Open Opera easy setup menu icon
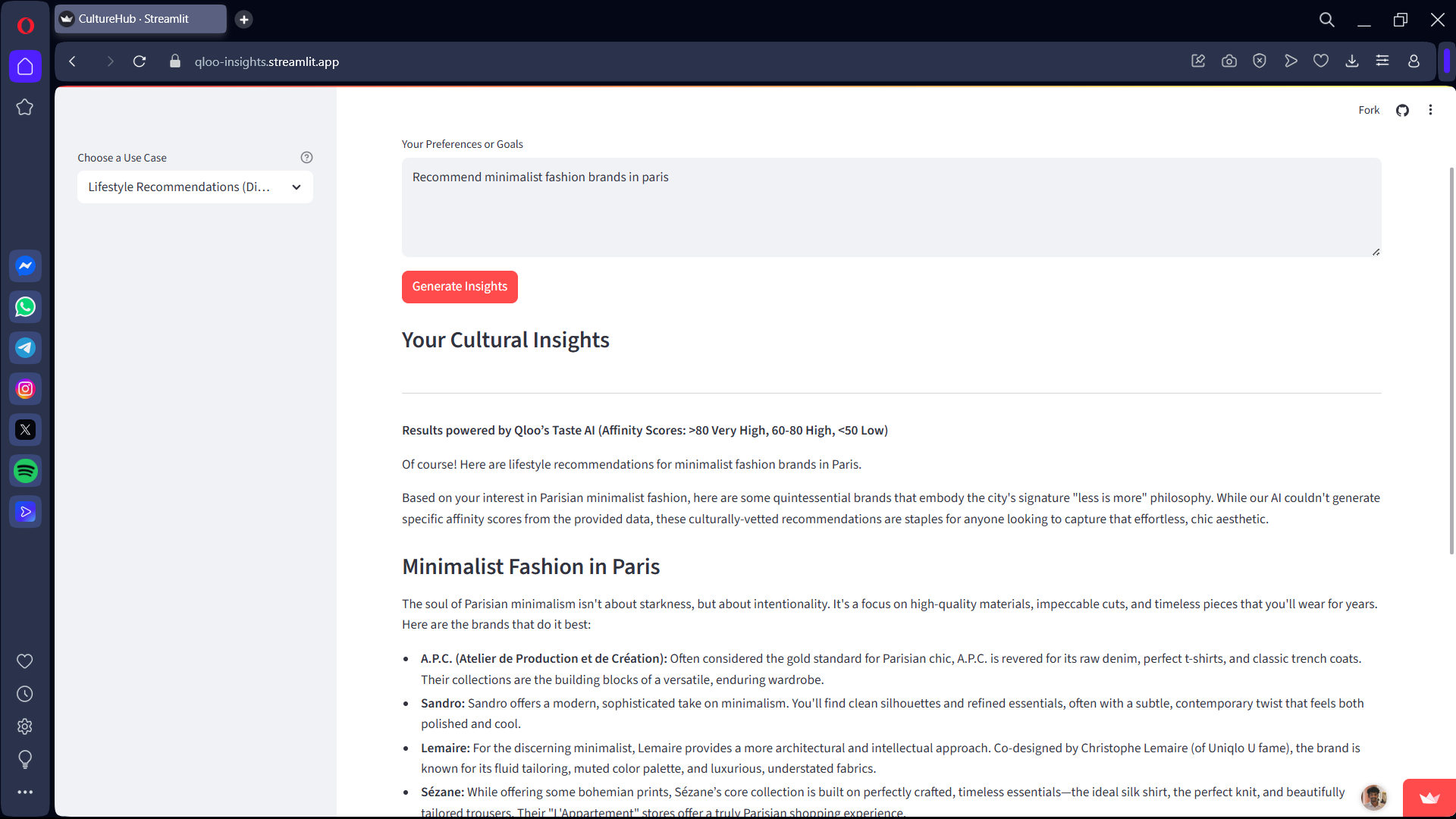 [x=1382, y=61]
